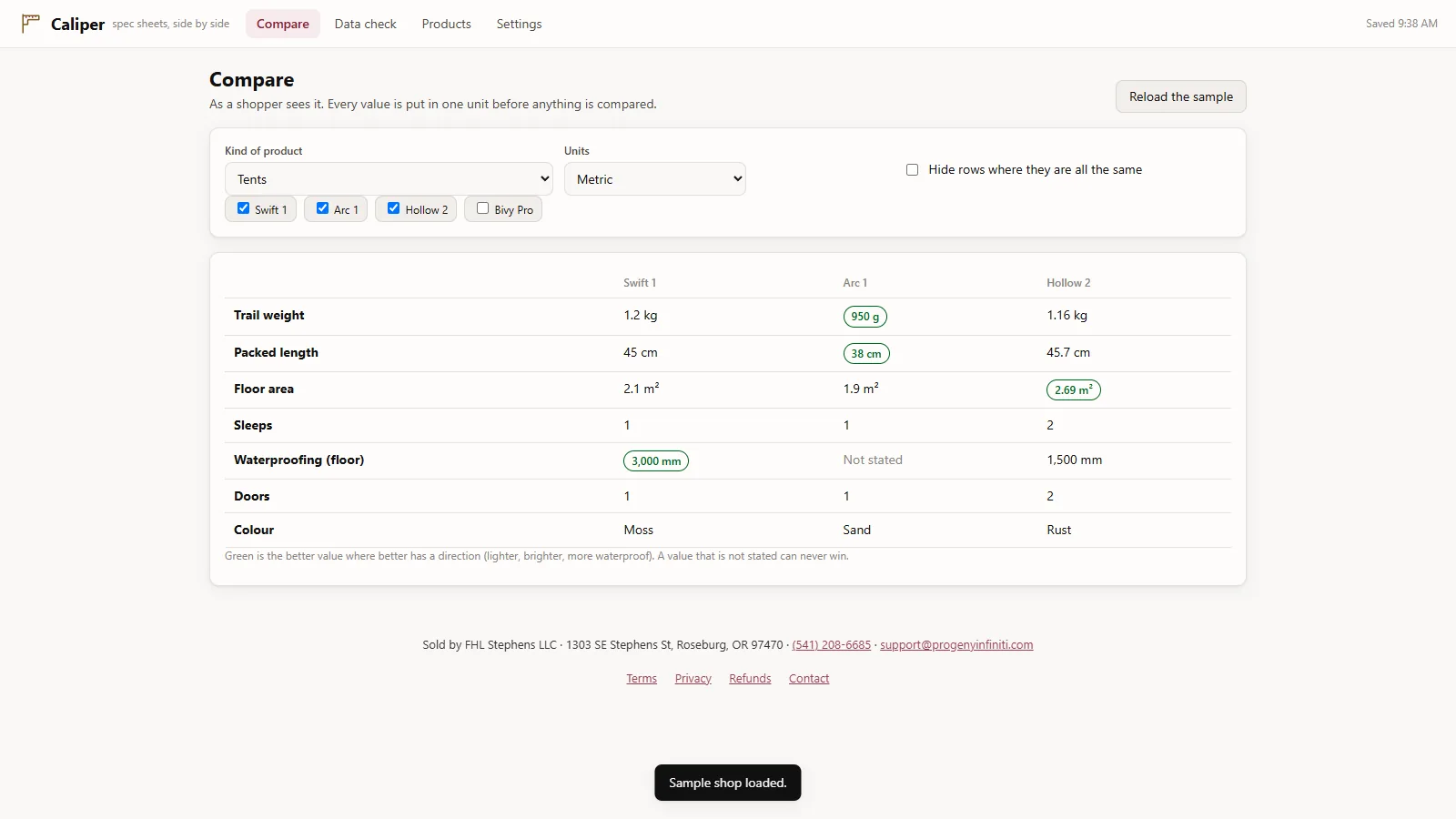Viewport: 1456px width, 819px height.
Task: Click Reload the sample button
Action: click(1181, 96)
